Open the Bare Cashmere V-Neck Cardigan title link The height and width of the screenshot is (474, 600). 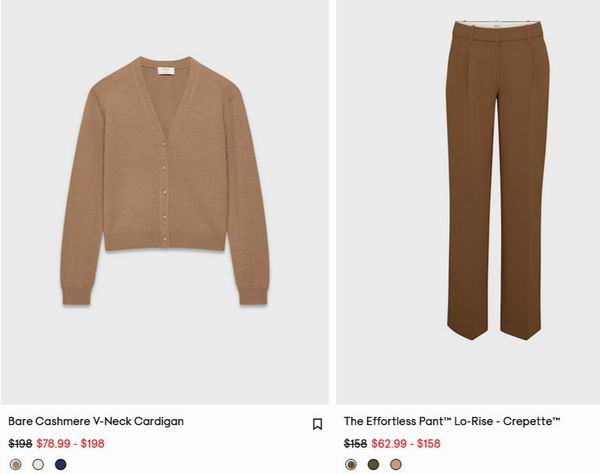tap(96, 421)
